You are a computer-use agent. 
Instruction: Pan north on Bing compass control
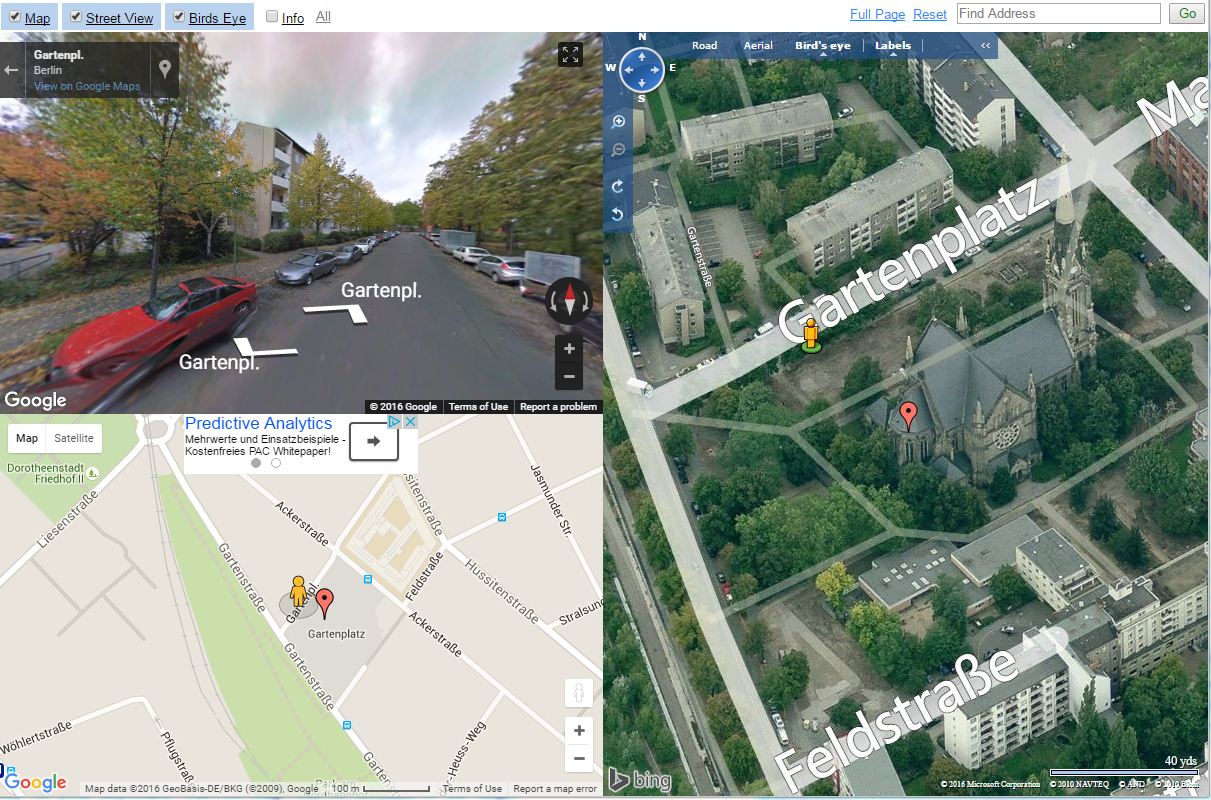[x=641, y=55]
